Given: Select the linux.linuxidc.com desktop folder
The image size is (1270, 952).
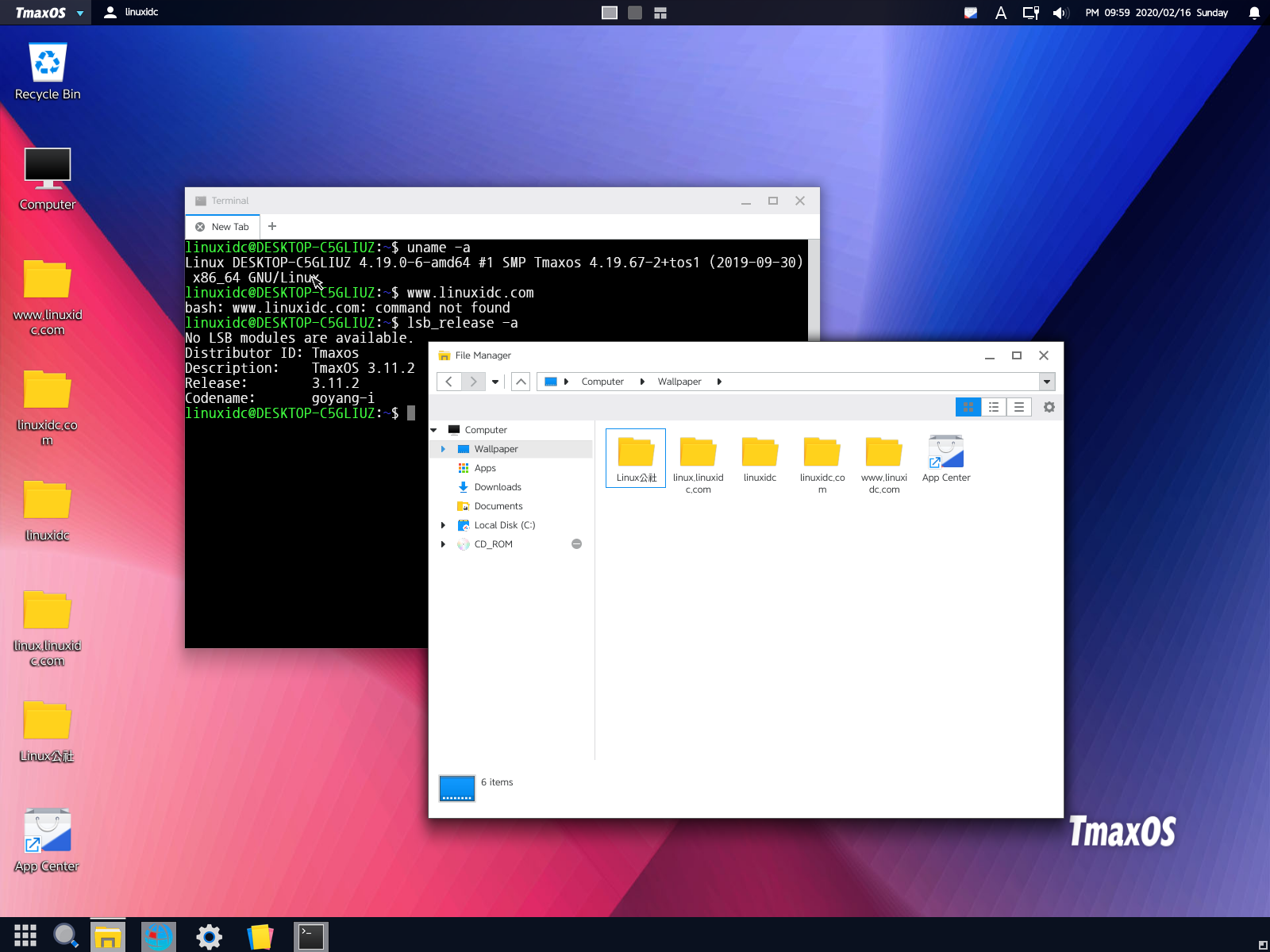Looking at the screenshot, I should 48,628.
